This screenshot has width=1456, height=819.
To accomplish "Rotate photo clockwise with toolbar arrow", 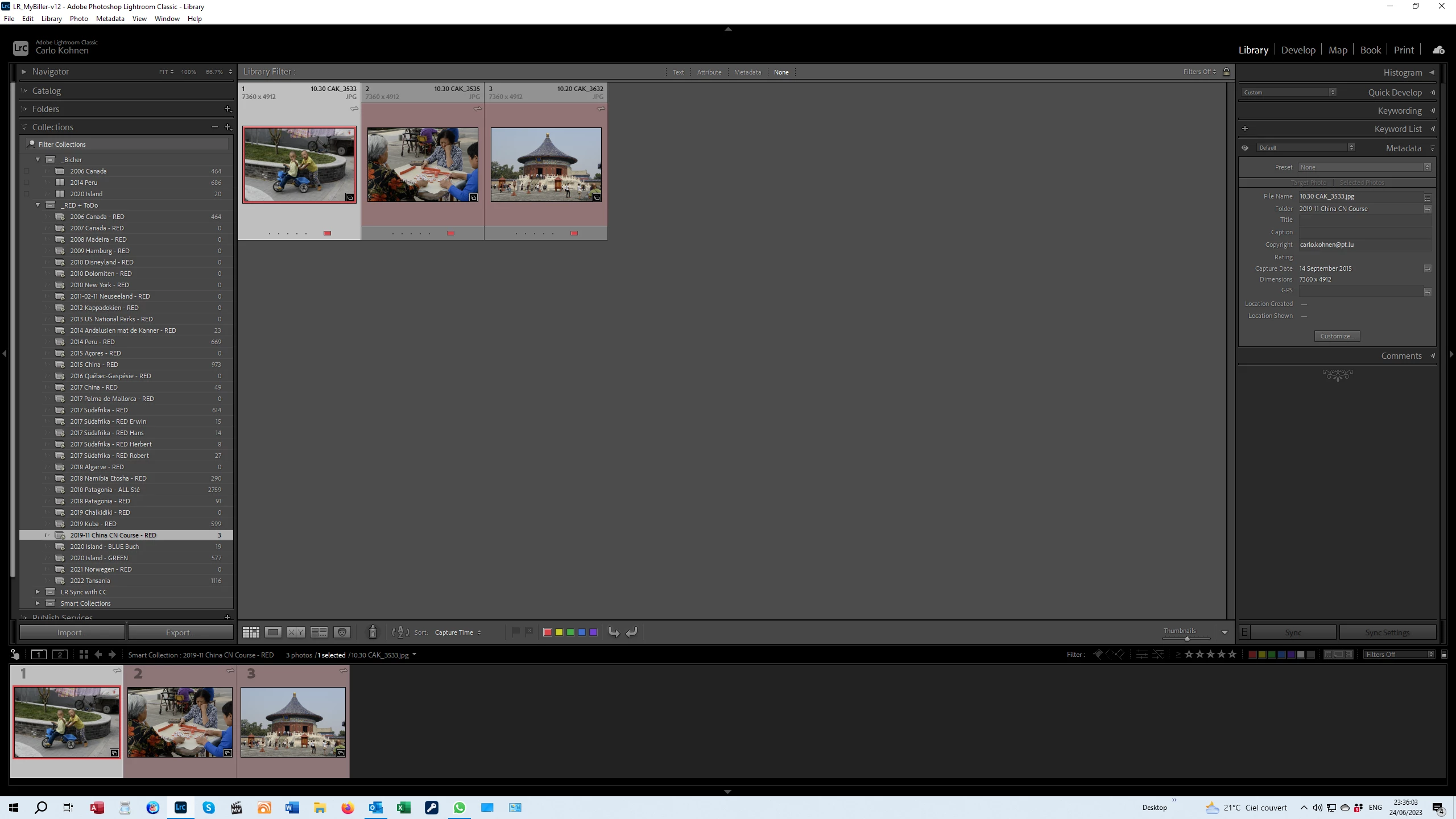I will [631, 632].
